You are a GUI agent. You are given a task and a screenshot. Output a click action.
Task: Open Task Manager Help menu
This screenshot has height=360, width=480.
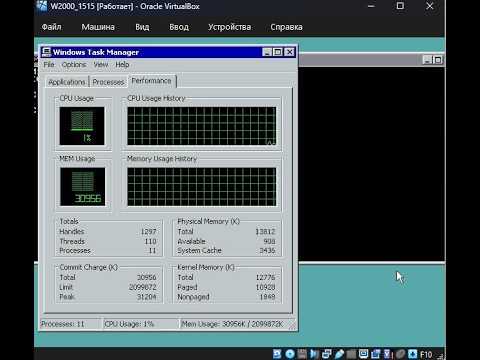(x=122, y=65)
